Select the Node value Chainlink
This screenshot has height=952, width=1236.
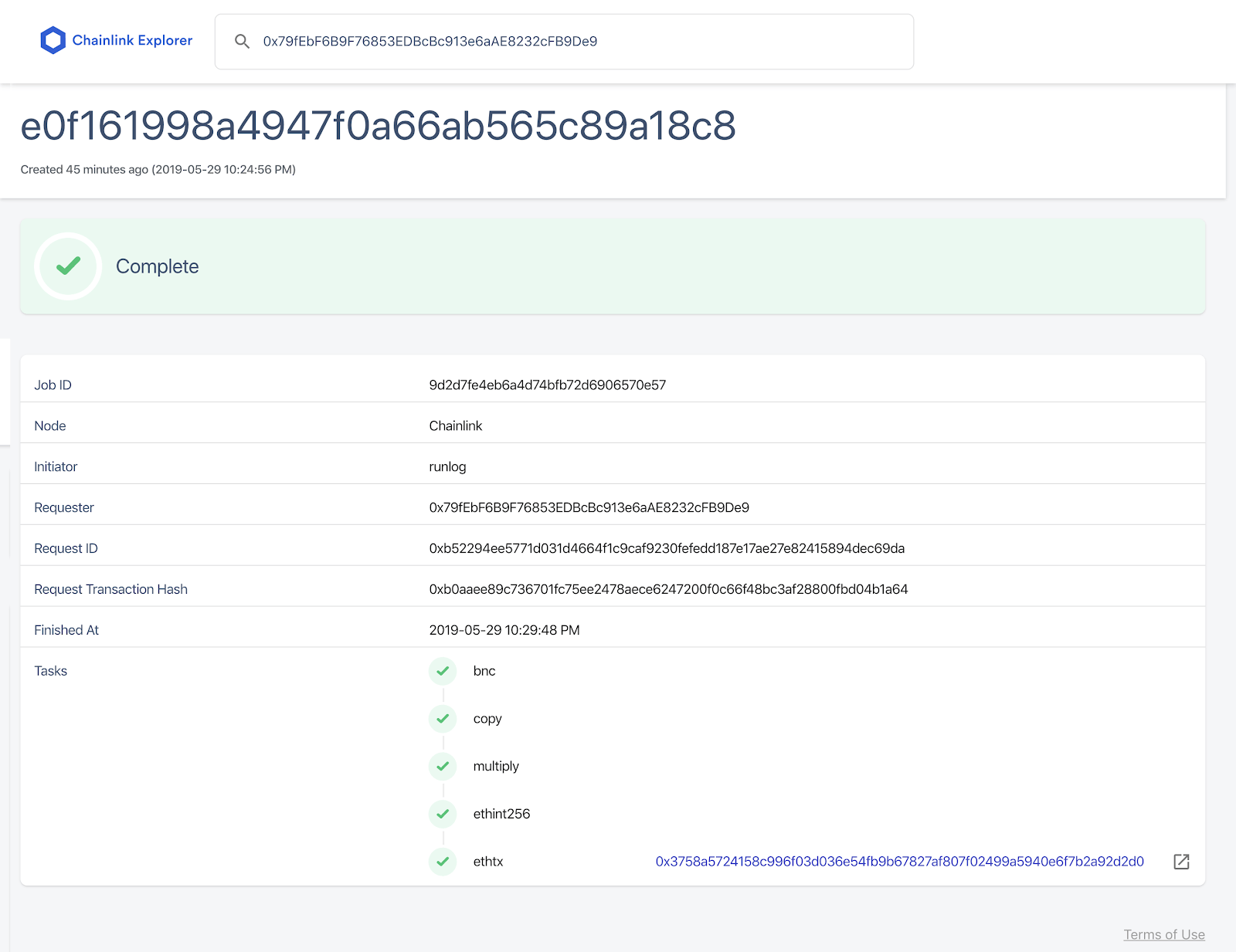[x=456, y=426]
